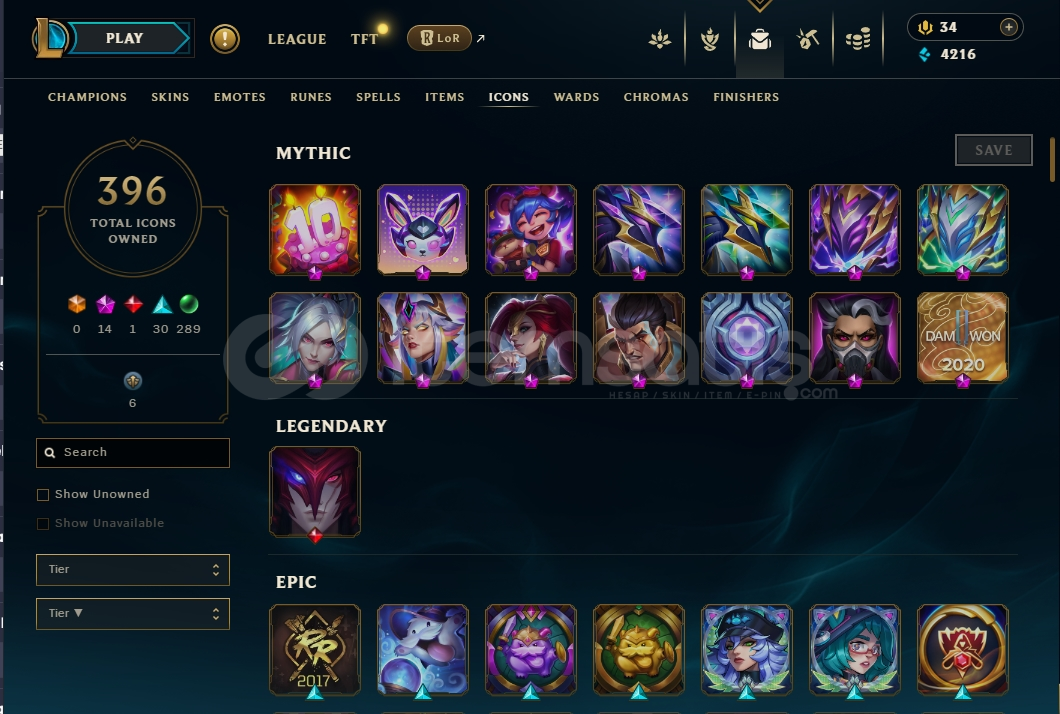Screen dimensions: 1060x714
Task: Click the SAVE button
Action: pos(994,150)
